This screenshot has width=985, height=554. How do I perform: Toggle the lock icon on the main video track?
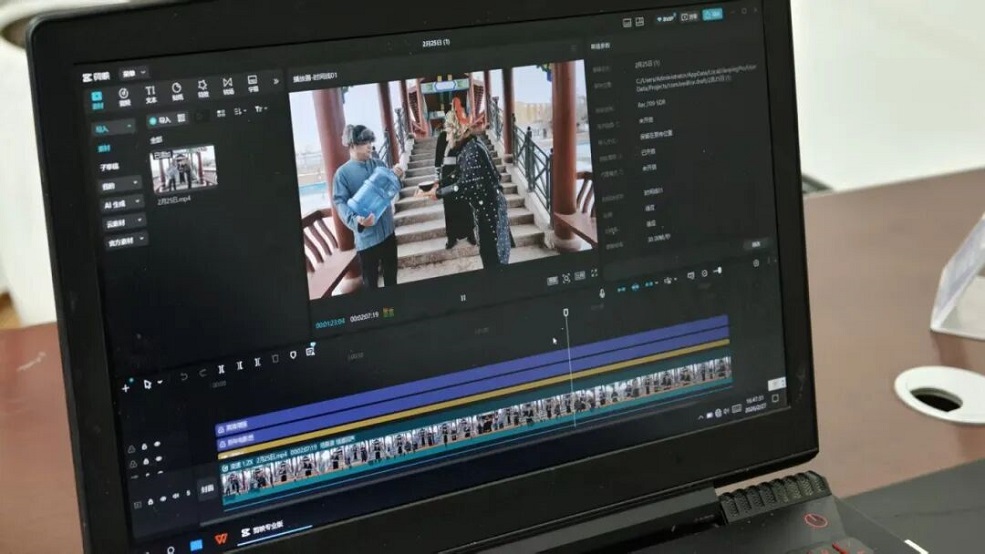tap(151, 500)
